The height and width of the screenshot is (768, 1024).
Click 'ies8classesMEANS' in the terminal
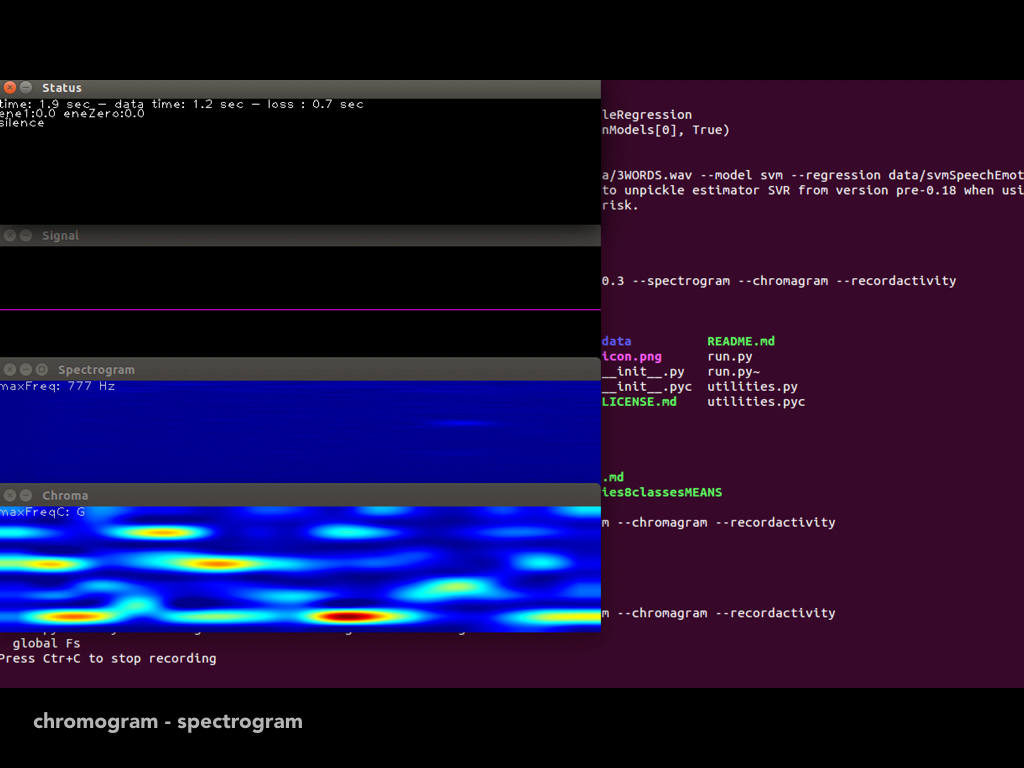662,492
